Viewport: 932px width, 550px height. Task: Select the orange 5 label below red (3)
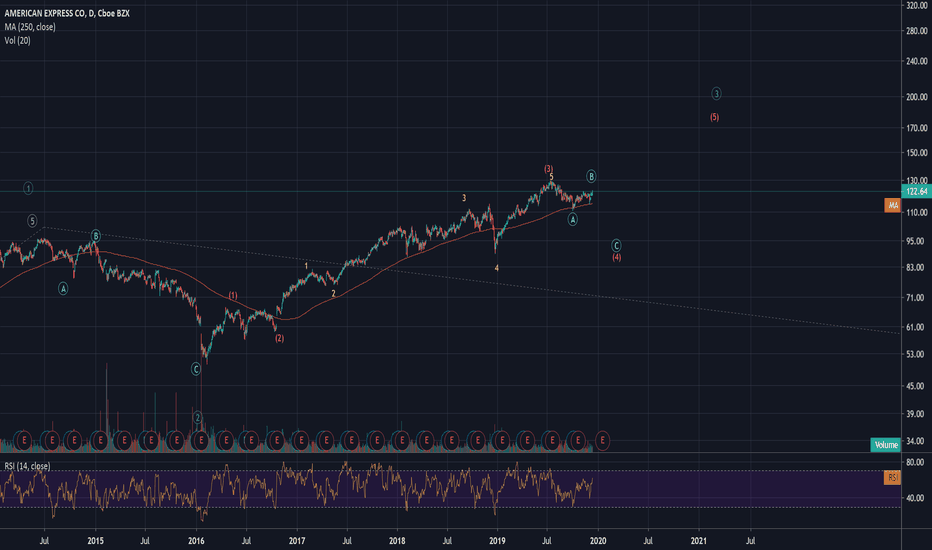tap(552, 177)
